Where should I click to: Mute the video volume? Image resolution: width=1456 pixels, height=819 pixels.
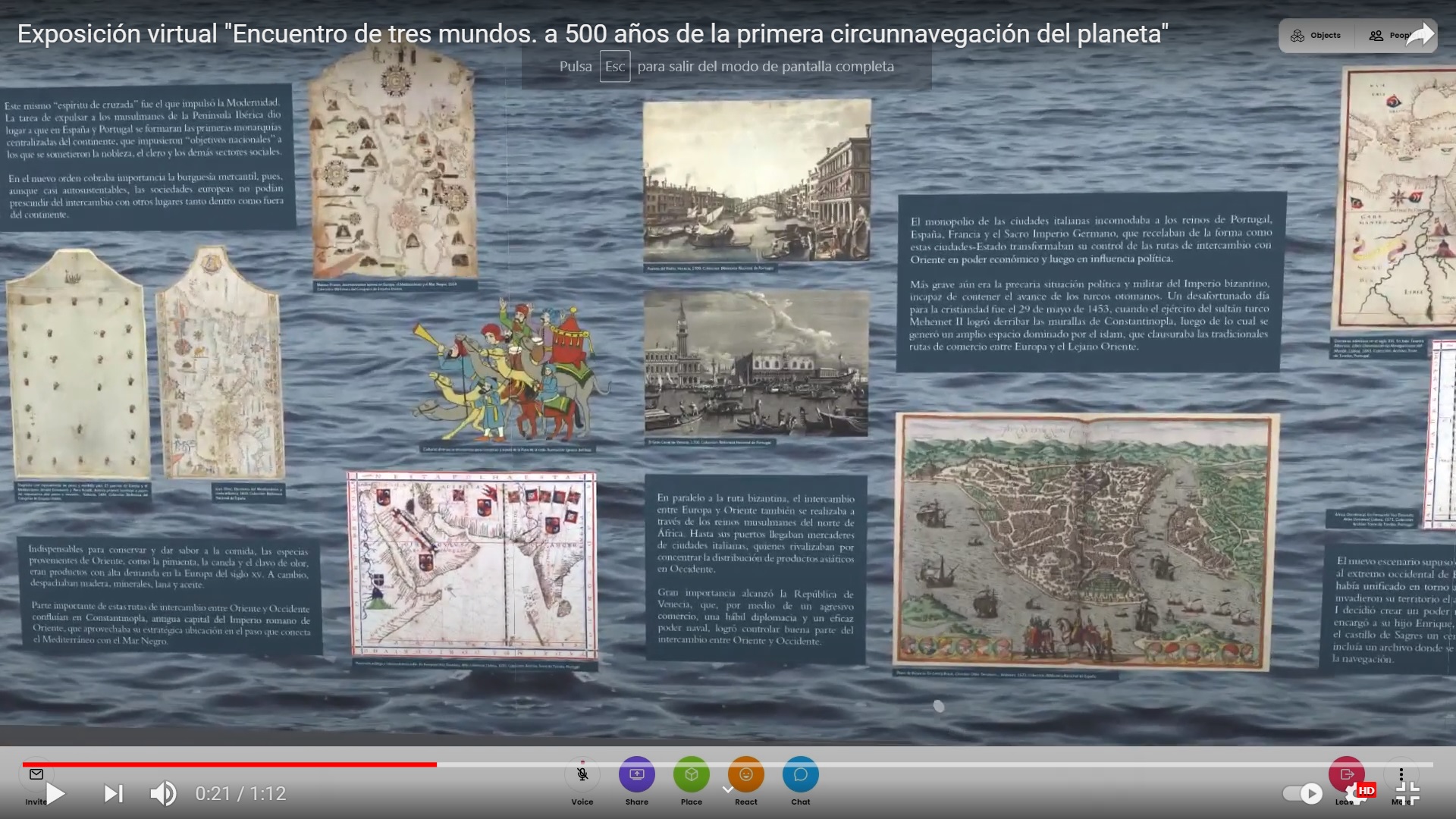click(163, 794)
